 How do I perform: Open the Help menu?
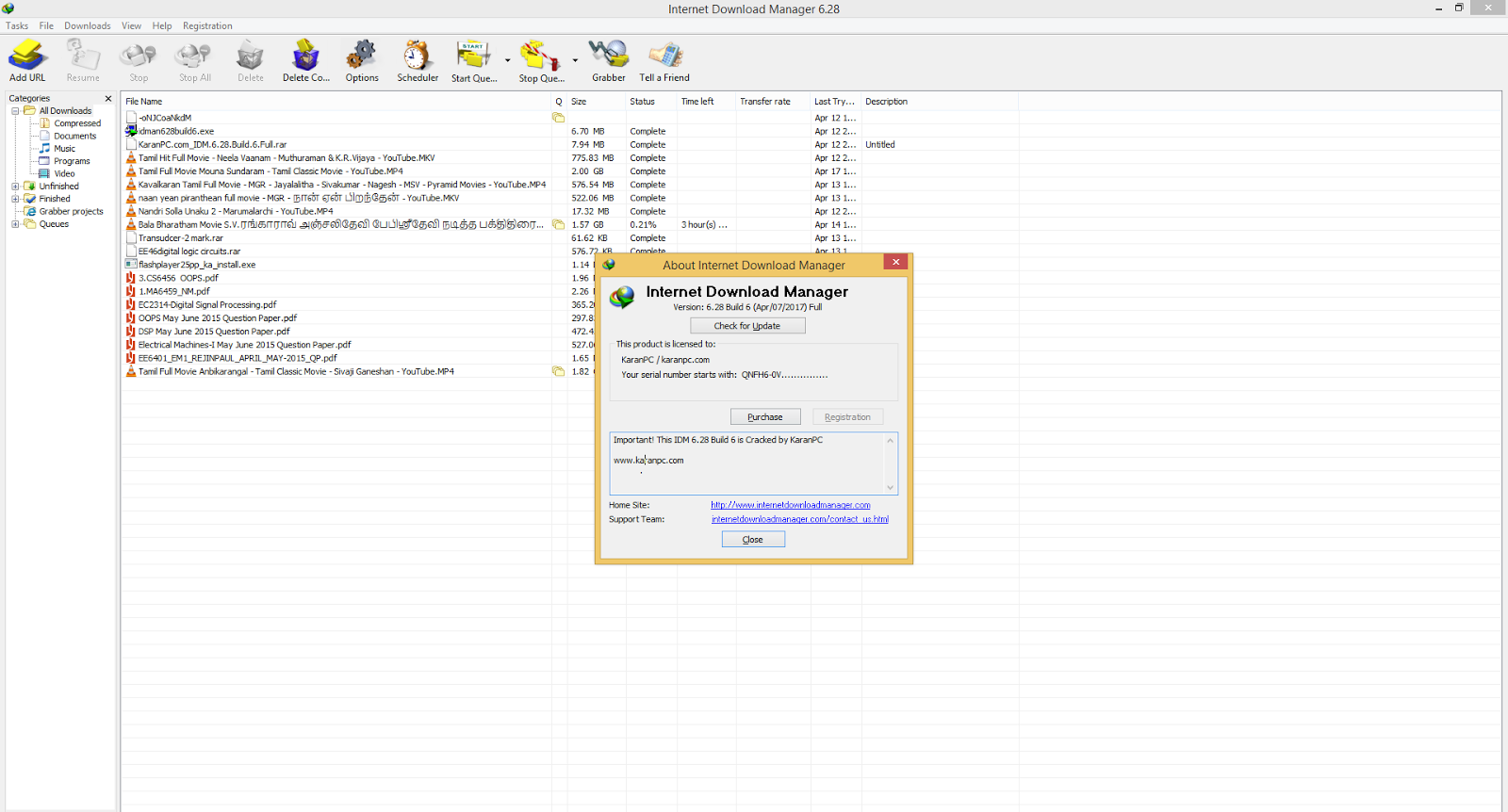(x=162, y=25)
